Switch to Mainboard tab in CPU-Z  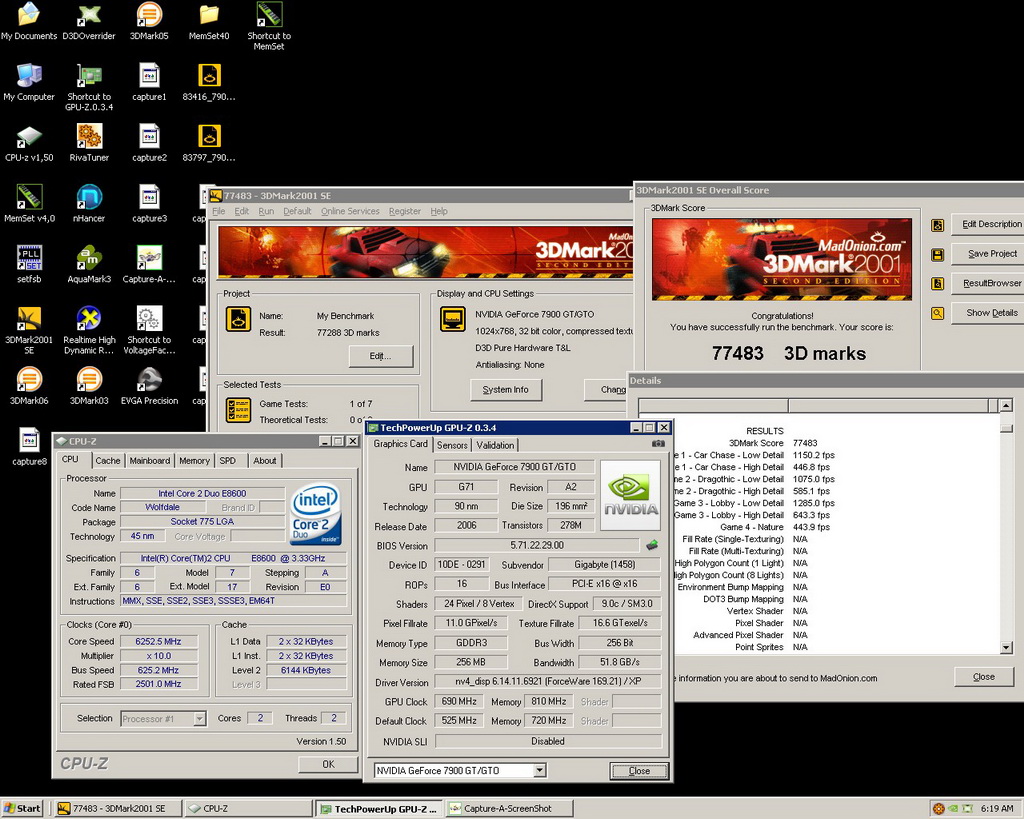150,460
